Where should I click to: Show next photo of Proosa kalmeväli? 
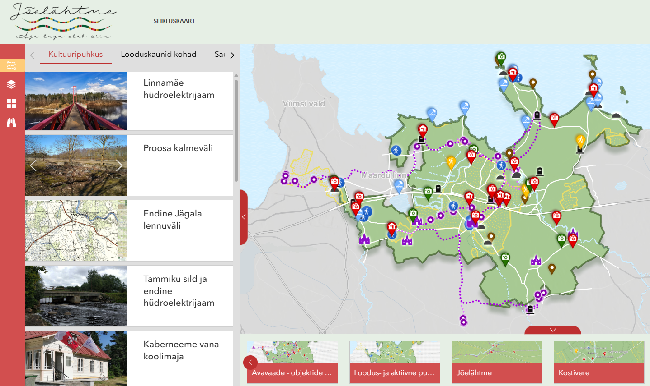[119, 165]
